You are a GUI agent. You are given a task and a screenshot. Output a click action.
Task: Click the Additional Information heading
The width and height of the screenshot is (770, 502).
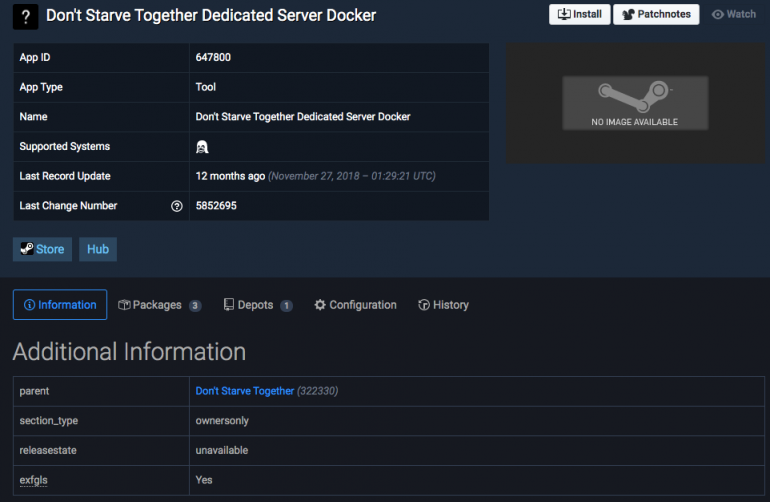click(x=129, y=352)
